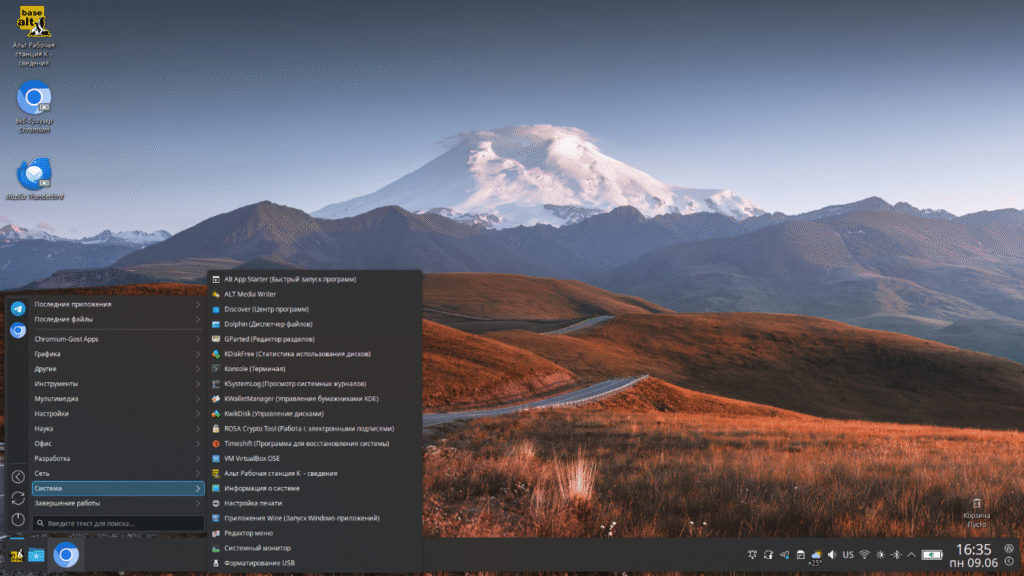Click the Chromium taskbar icon
Viewport: 1024px width, 576px height.
(66, 555)
